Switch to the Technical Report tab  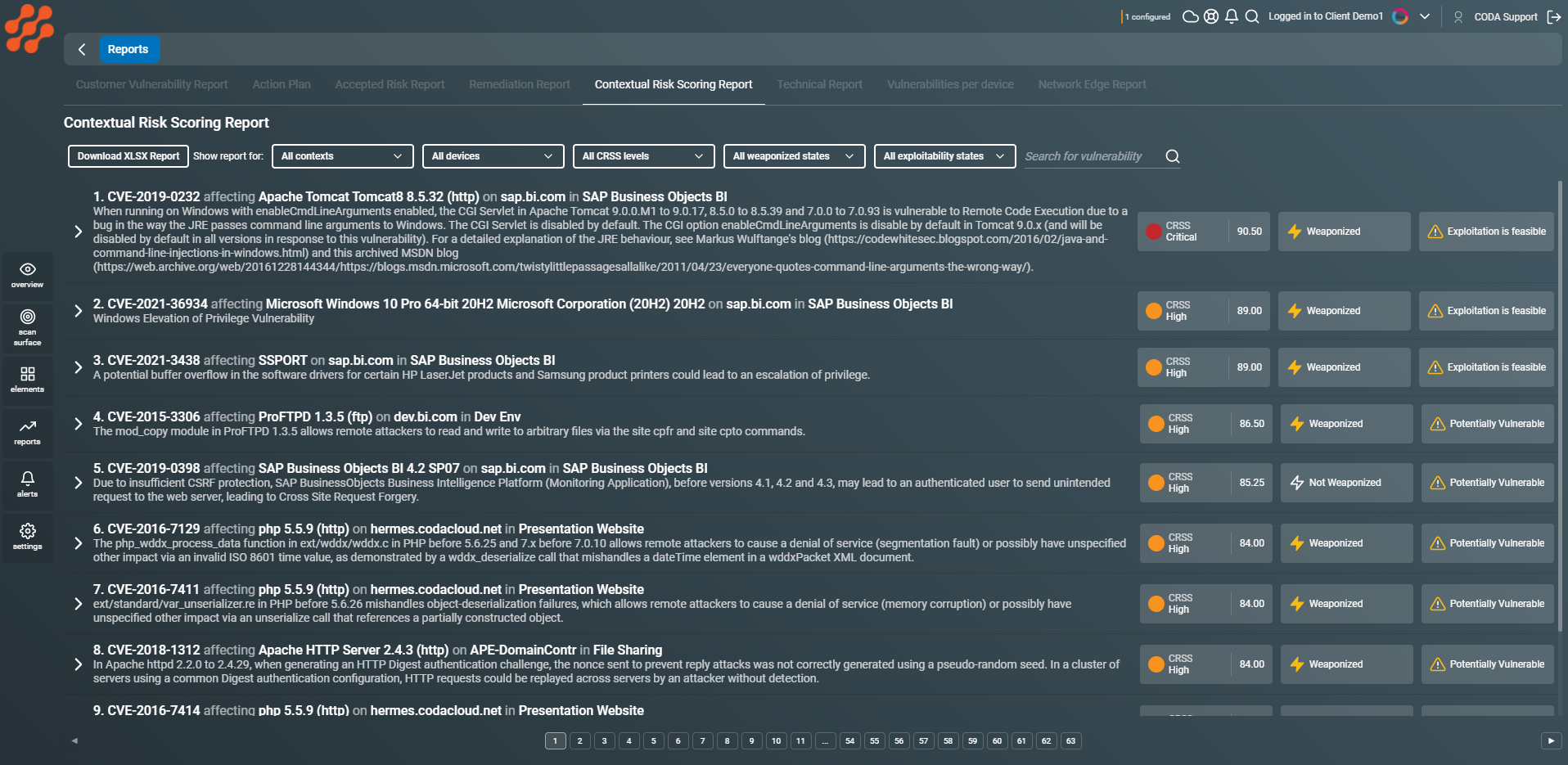(820, 84)
